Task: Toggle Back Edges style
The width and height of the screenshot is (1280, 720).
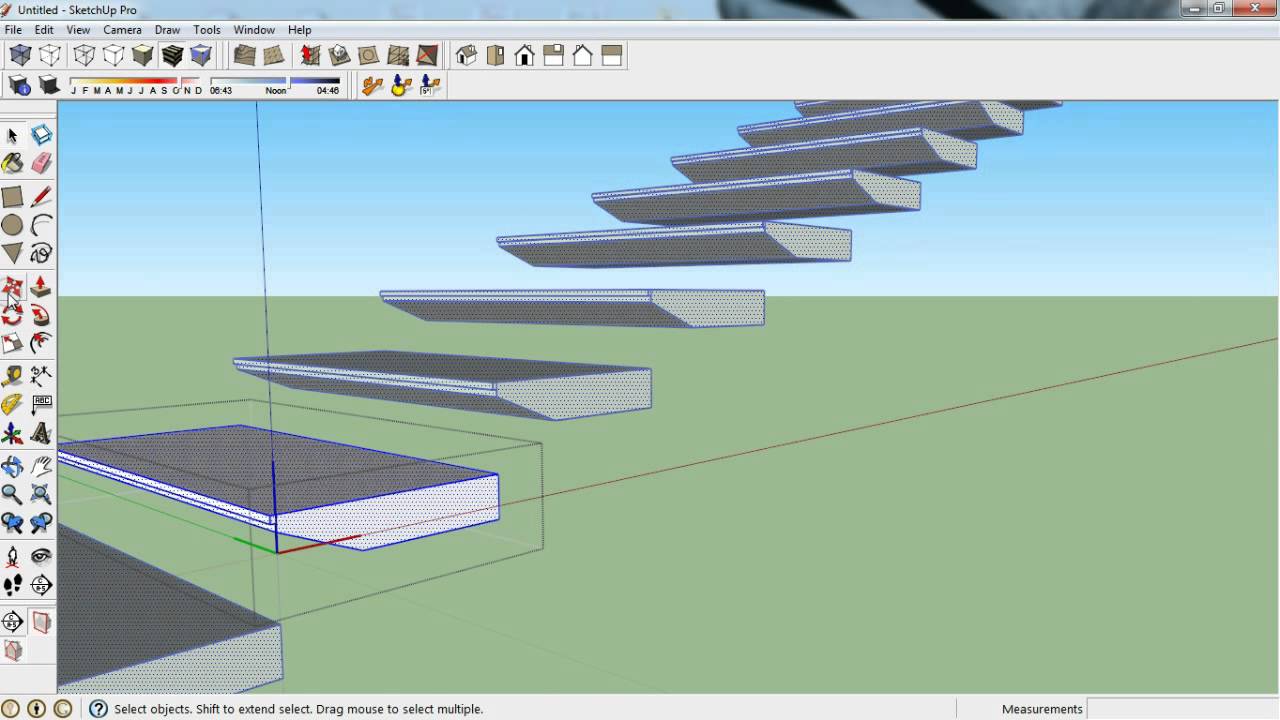Action: pyautogui.click(x=50, y=55)
